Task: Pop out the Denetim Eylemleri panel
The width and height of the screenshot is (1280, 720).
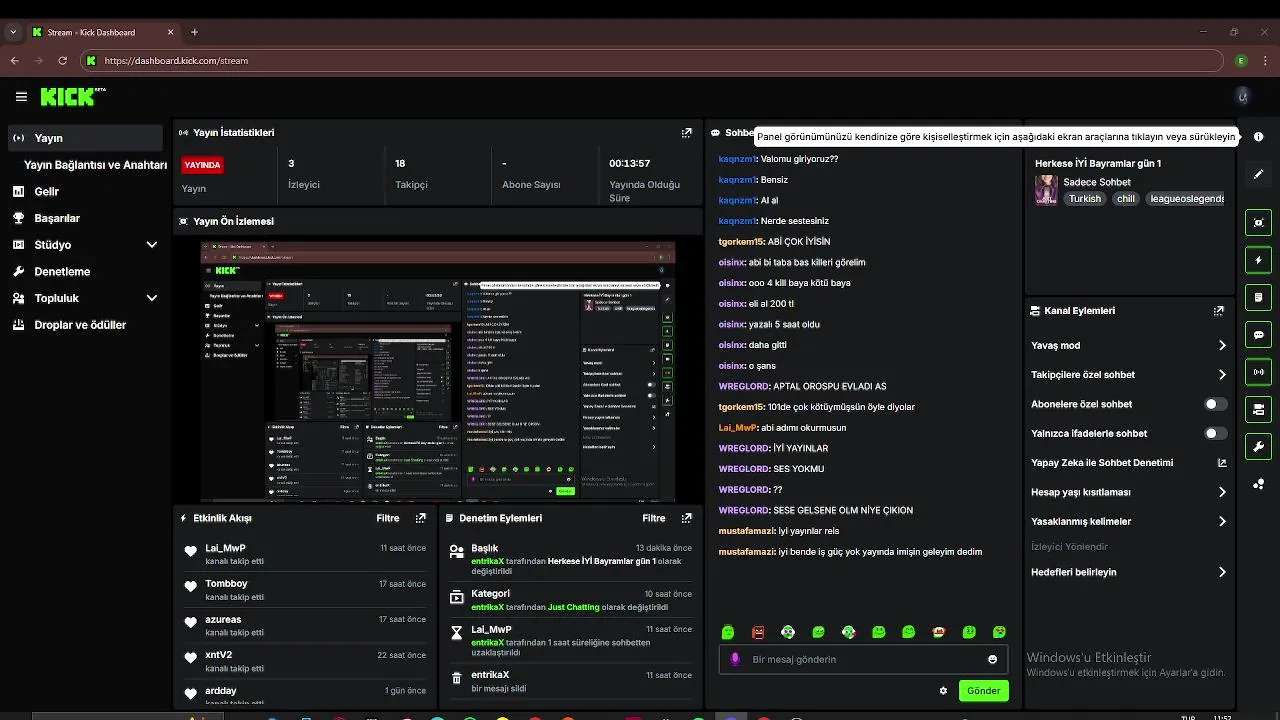Action: pos(686,518)
